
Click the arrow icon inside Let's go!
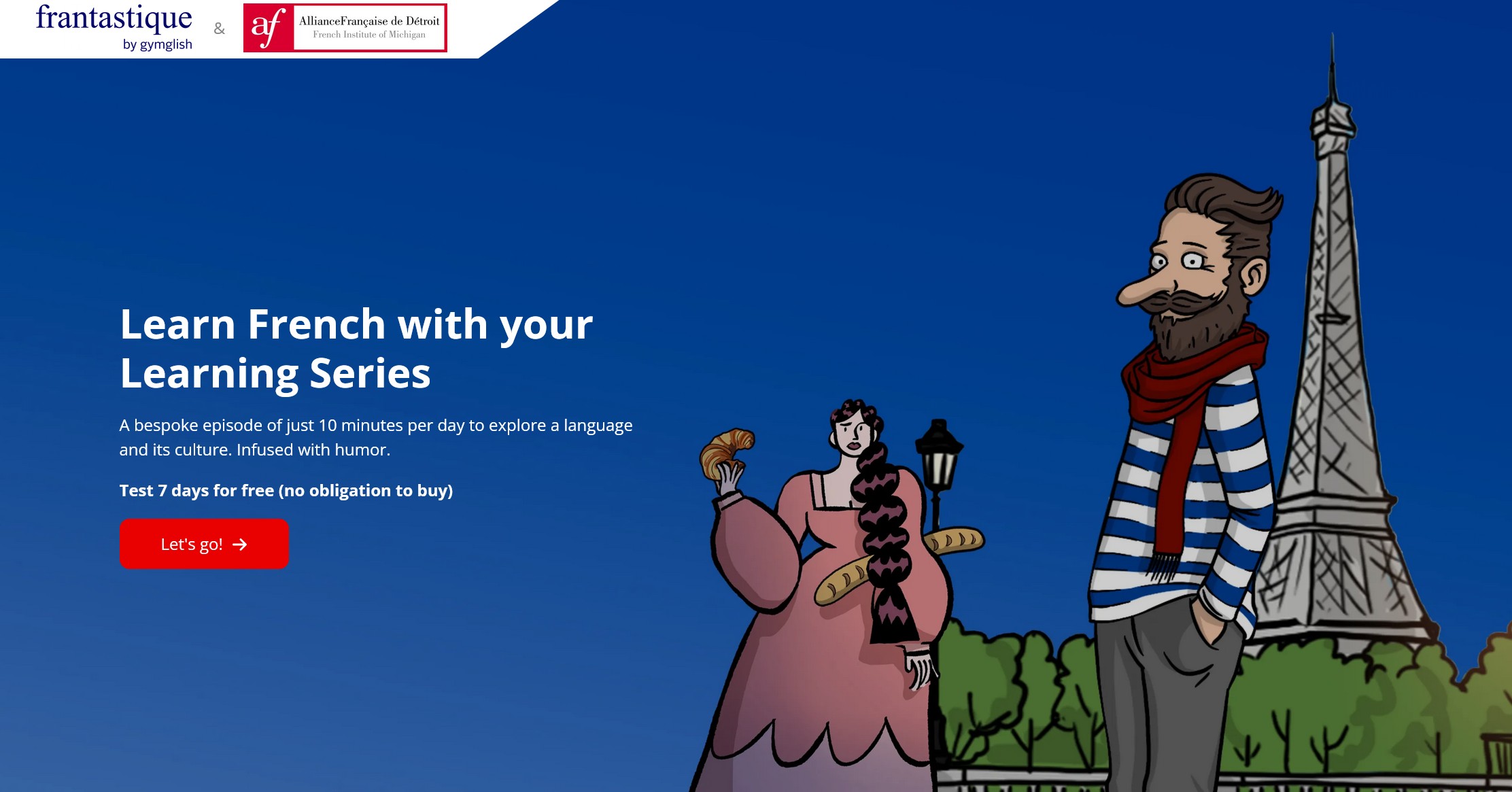tap(240, 545)
